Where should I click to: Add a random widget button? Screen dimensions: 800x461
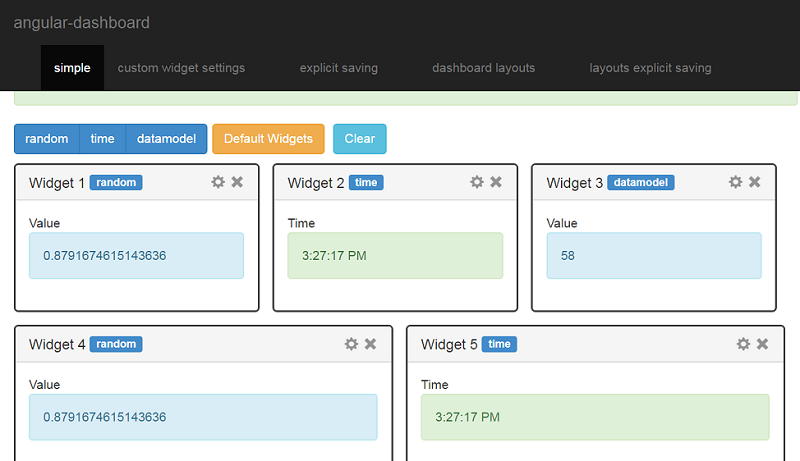[x=47, y=139]
